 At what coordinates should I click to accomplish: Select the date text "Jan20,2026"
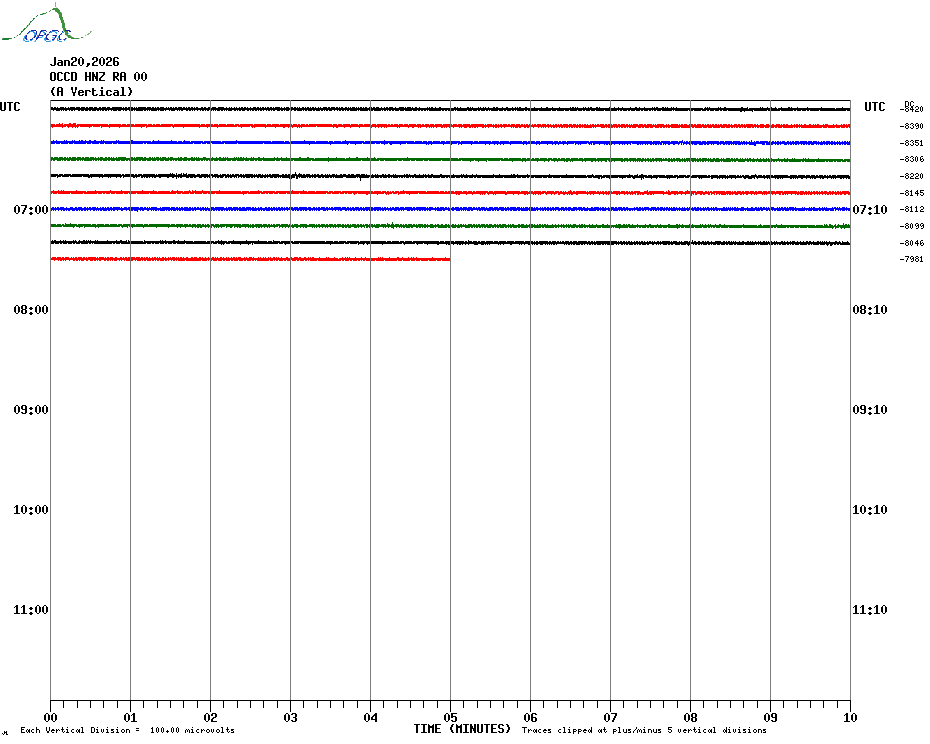pos(84,62)
